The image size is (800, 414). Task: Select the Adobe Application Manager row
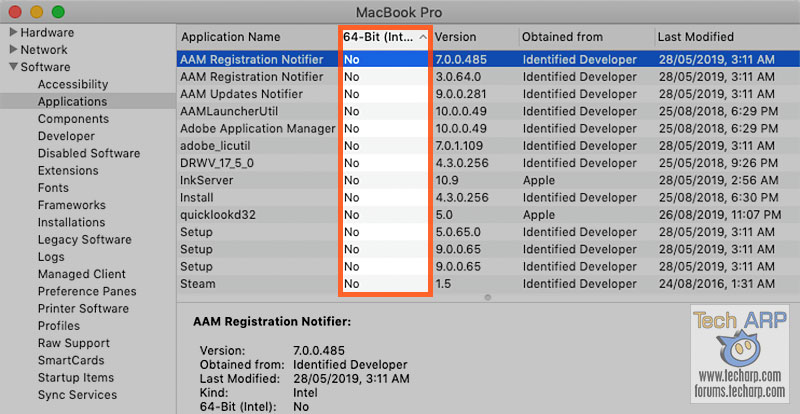pyautogui.click(x=258, y=129)
